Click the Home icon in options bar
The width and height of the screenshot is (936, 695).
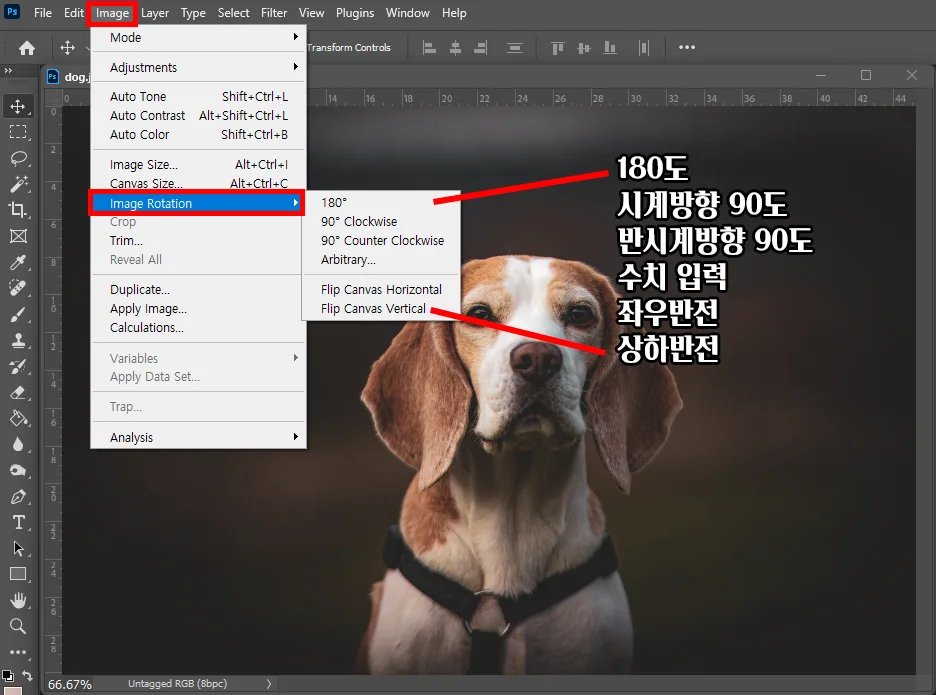click(27, 48)
